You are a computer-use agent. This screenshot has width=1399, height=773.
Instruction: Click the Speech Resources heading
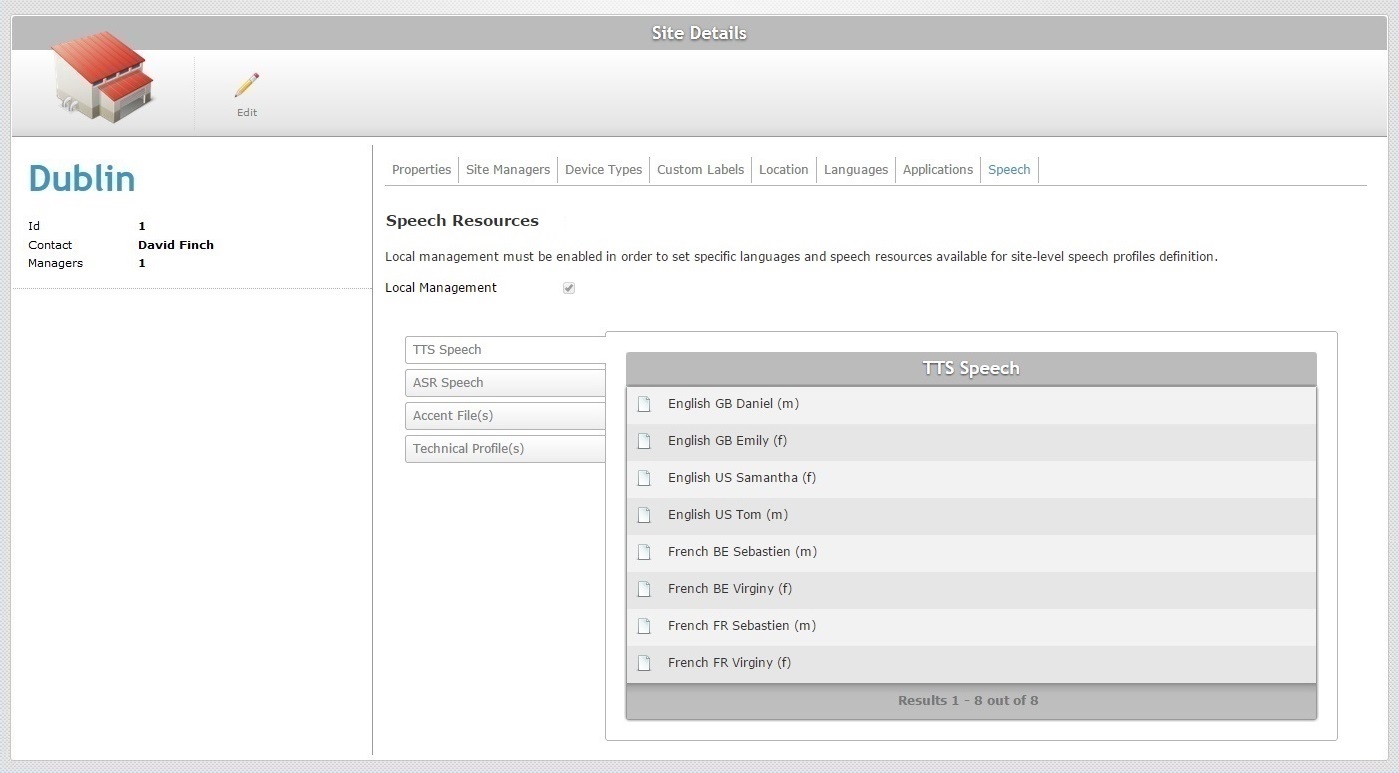pyautogui.click(x=462, y=221)
